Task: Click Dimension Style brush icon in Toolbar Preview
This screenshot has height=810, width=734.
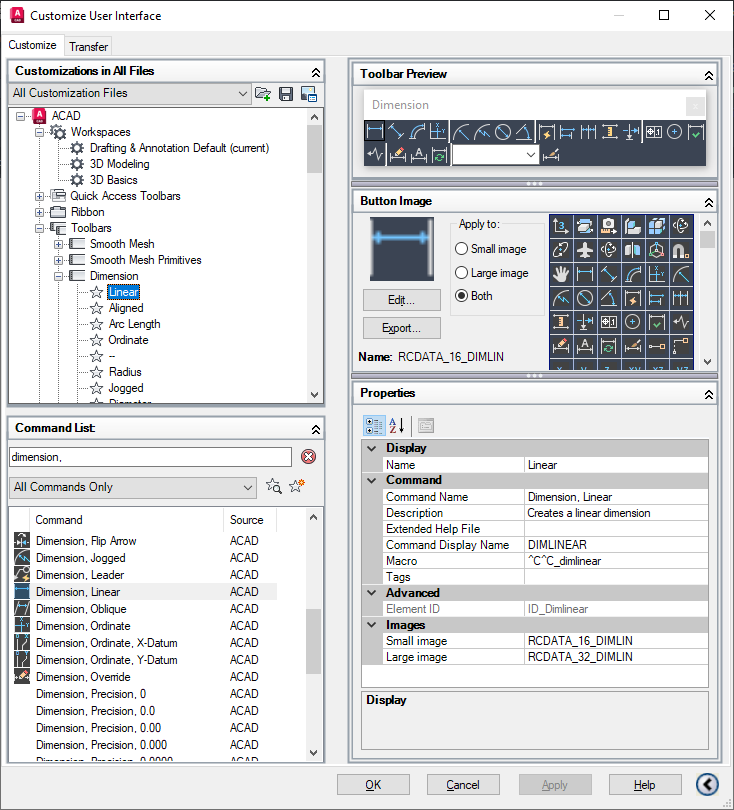Action: click(551, 155)
